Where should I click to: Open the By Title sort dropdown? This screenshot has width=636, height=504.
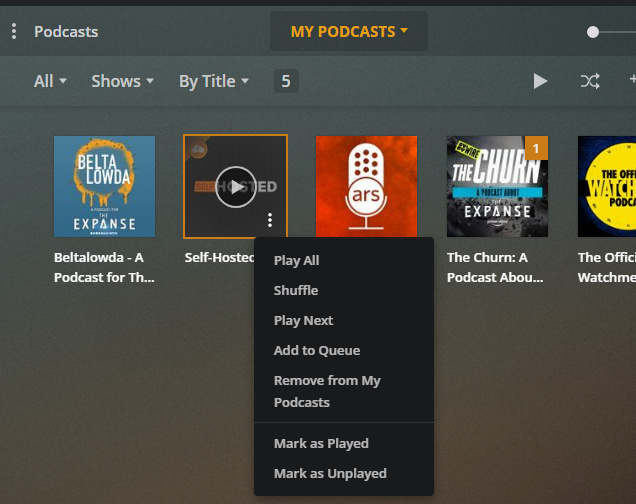[214, 81]
